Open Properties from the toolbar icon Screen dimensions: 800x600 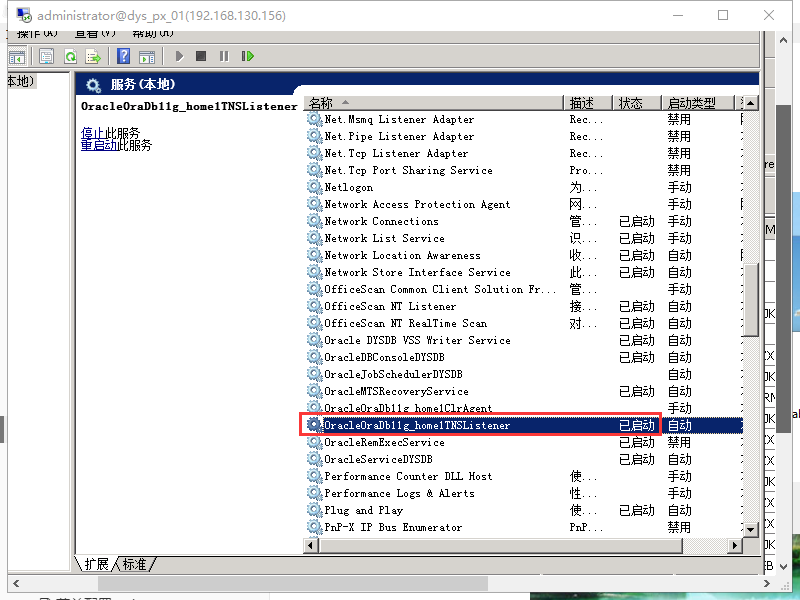(46, 57)
